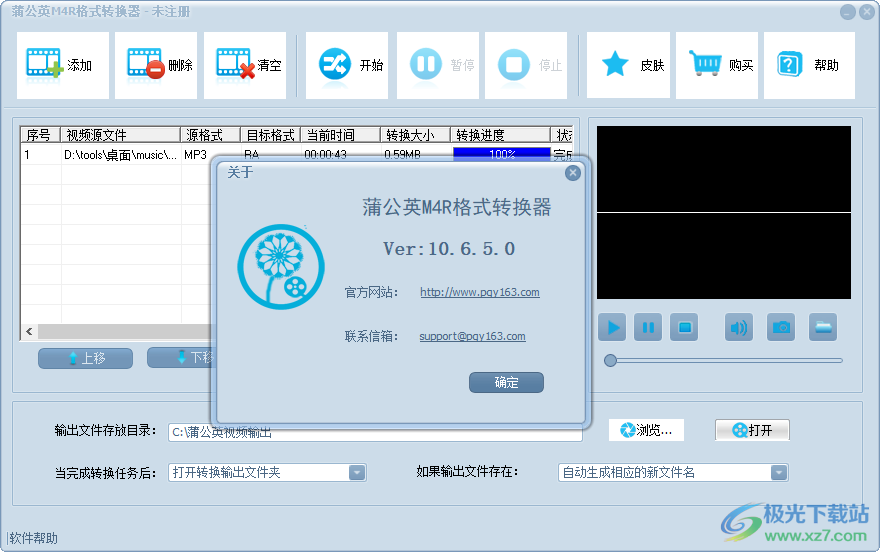This screenshot has height=552, width=880.
Task: Stop the preview player
Action: tap(684, 327)
